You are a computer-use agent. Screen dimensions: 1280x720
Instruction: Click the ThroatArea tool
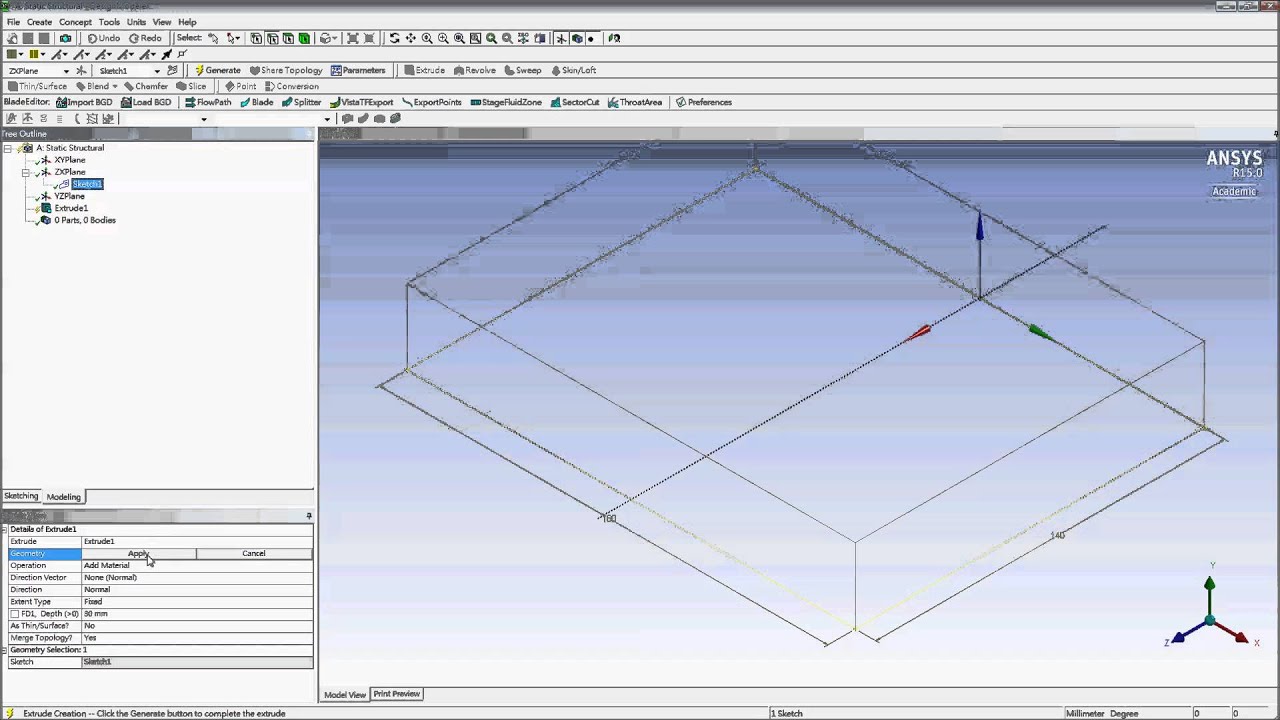coord(635,102)
